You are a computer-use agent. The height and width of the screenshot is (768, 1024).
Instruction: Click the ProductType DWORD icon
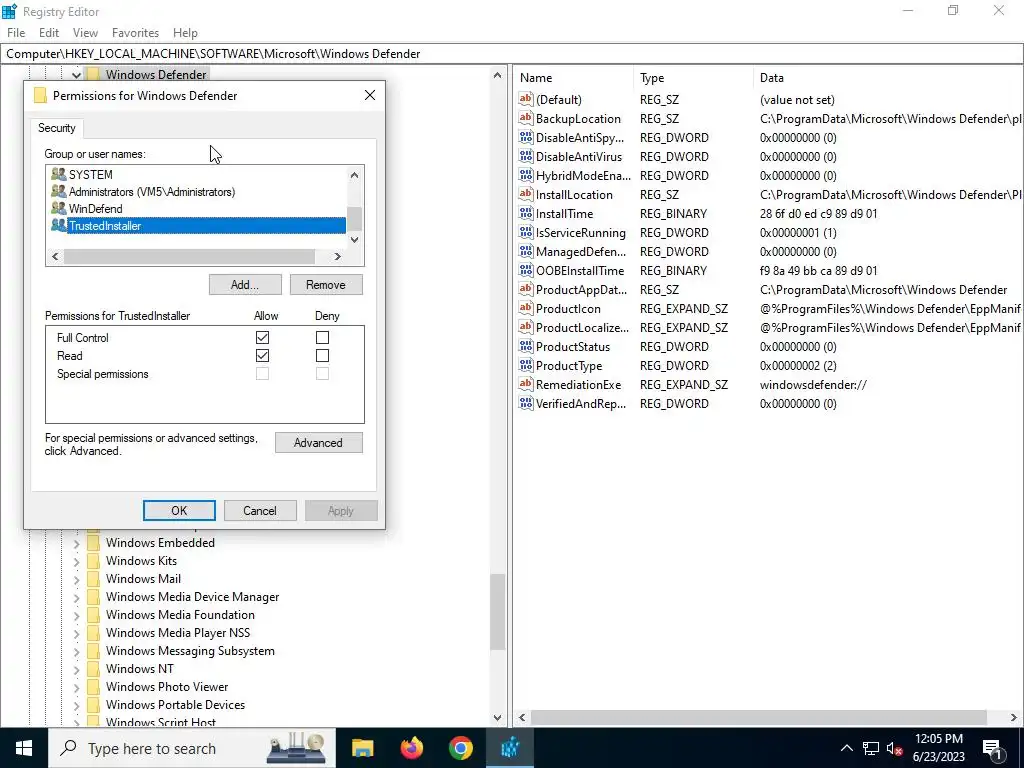click(x=526, y=365)
